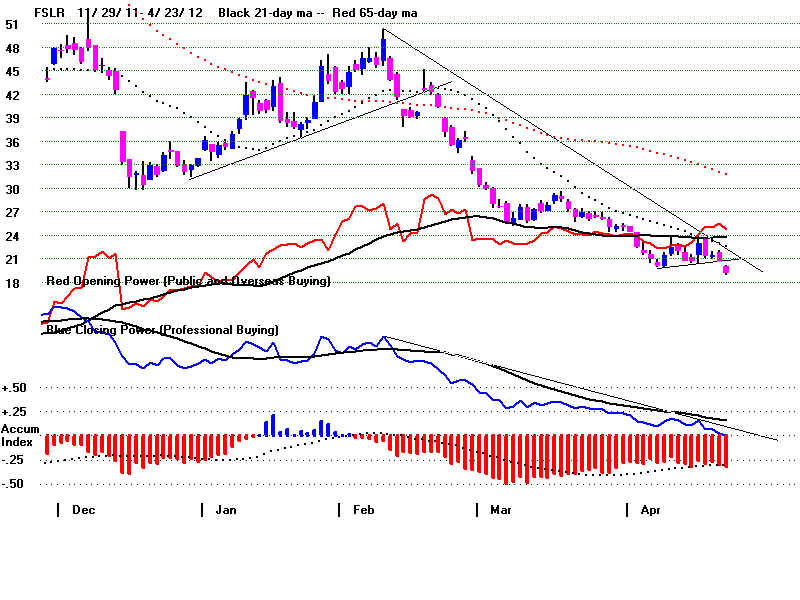The image size is (800, 600).
Task: Click the Jan month marker on the time axis
Action: click(x=228, y=509)
